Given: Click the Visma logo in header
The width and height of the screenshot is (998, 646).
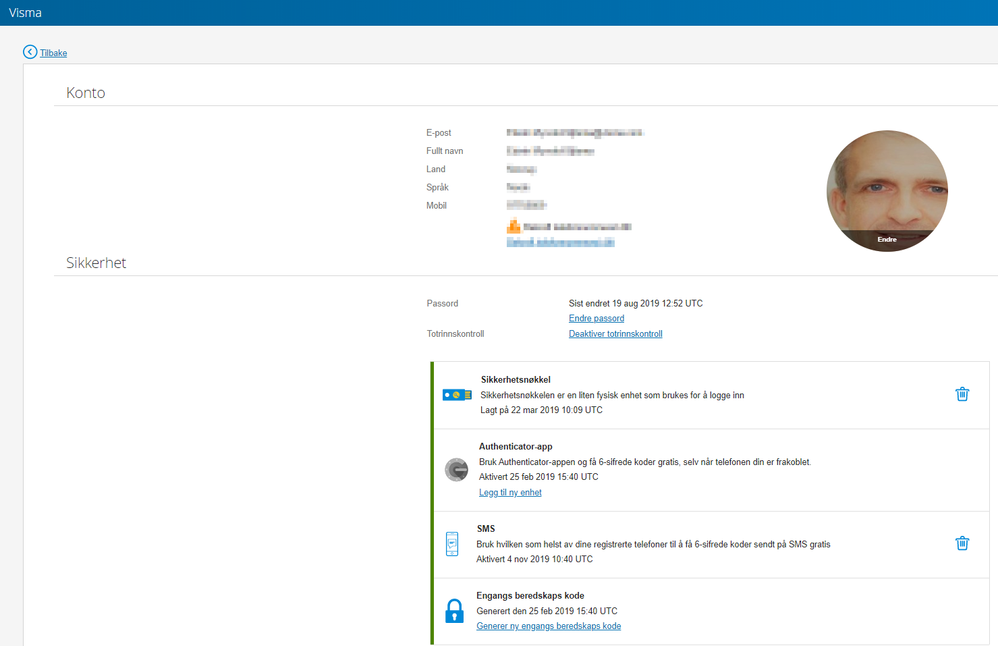Looking at the screenshot, I should pos(25,13).
